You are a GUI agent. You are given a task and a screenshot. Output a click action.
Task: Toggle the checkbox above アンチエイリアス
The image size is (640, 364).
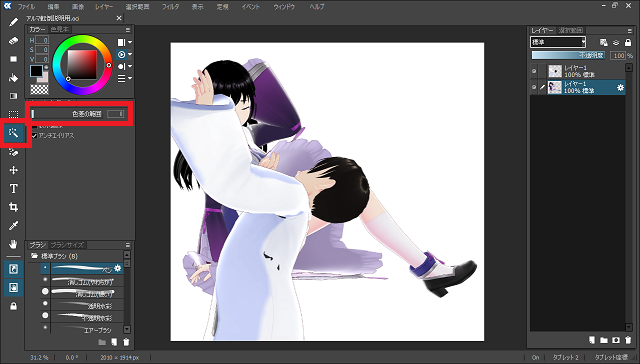click(x=34, y=127)
